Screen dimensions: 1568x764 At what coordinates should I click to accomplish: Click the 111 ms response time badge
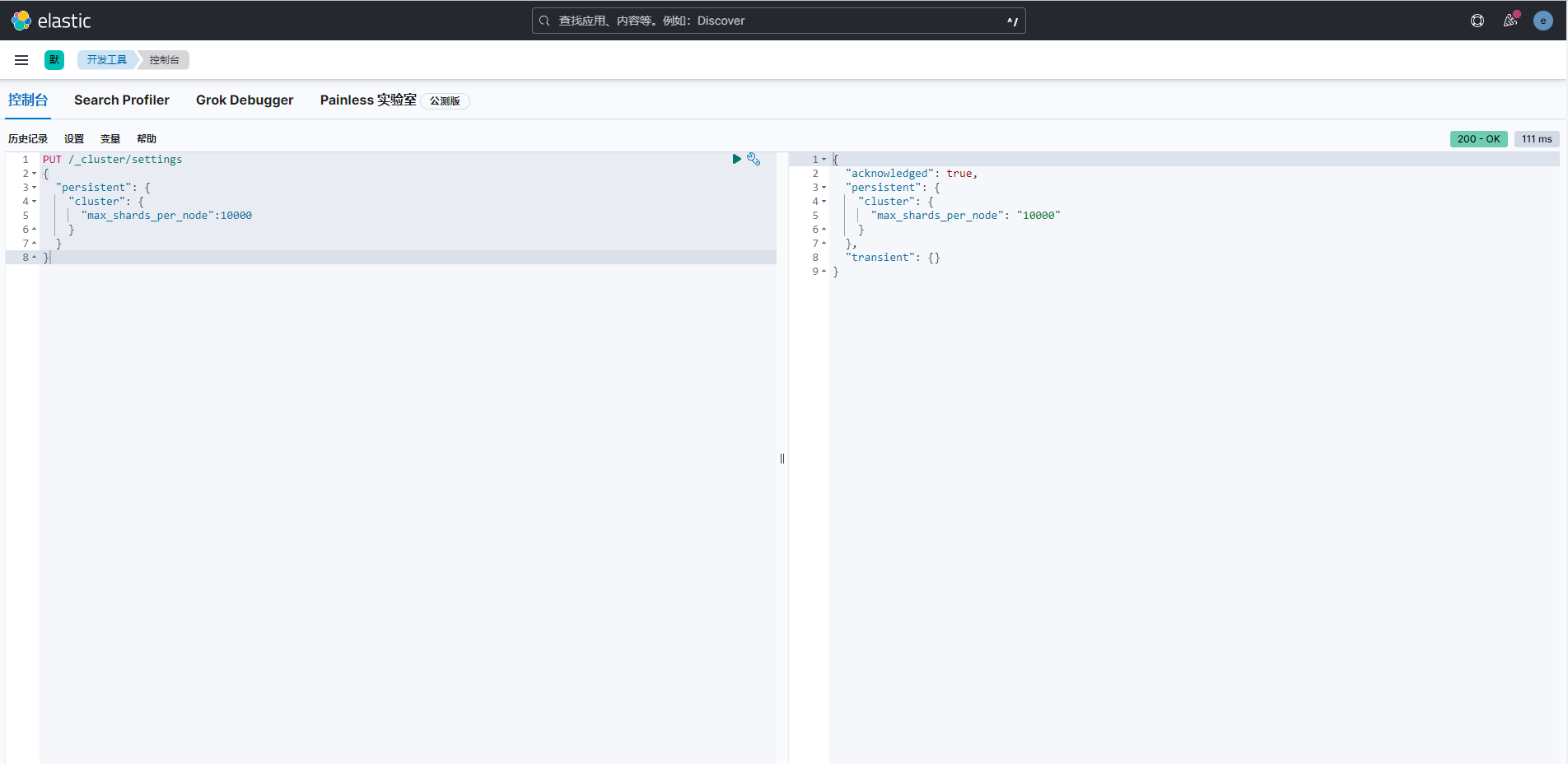(1537, 139)
